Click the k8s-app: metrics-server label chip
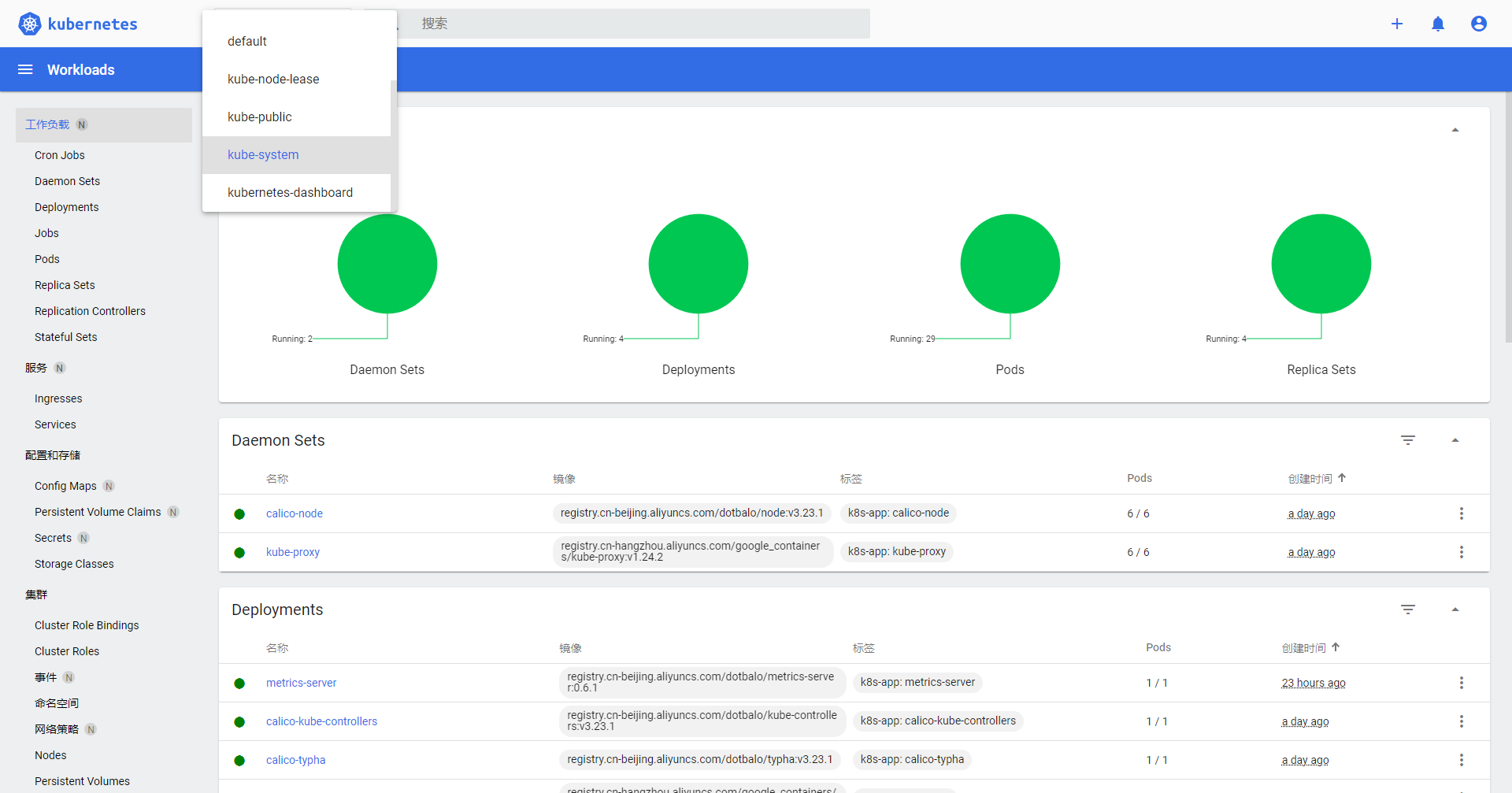 pos(917,682)
